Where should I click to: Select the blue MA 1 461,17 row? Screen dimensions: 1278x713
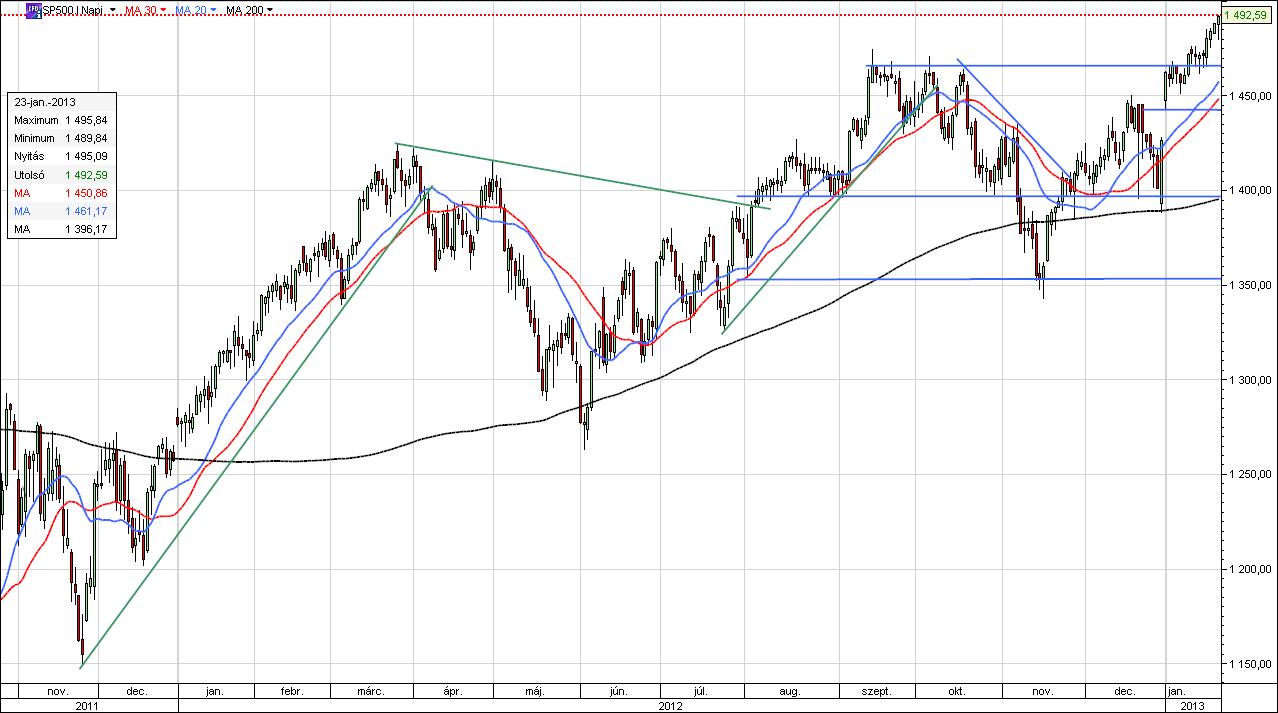(x=60, y=211)
